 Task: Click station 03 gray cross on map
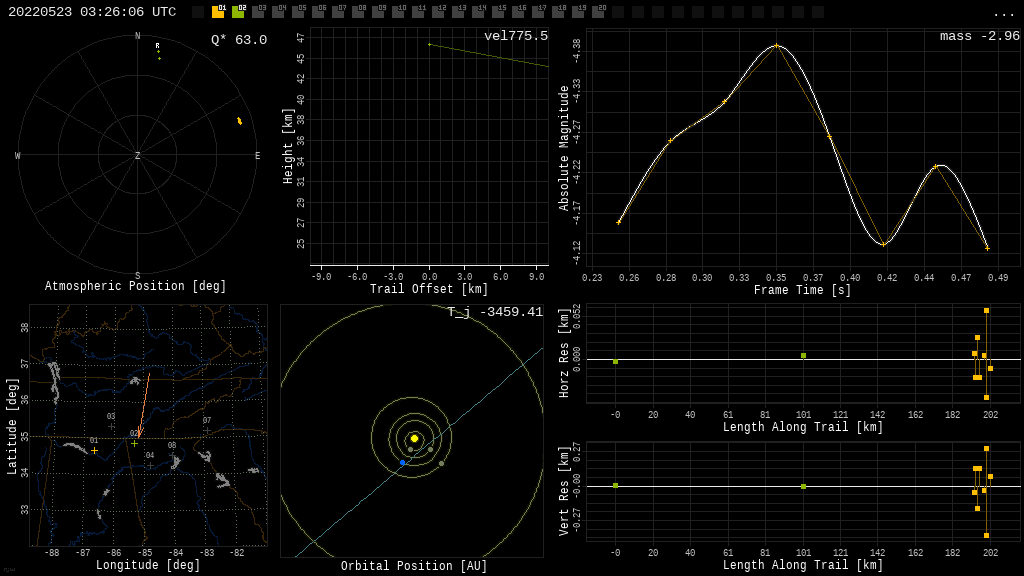tap(111, 427)
